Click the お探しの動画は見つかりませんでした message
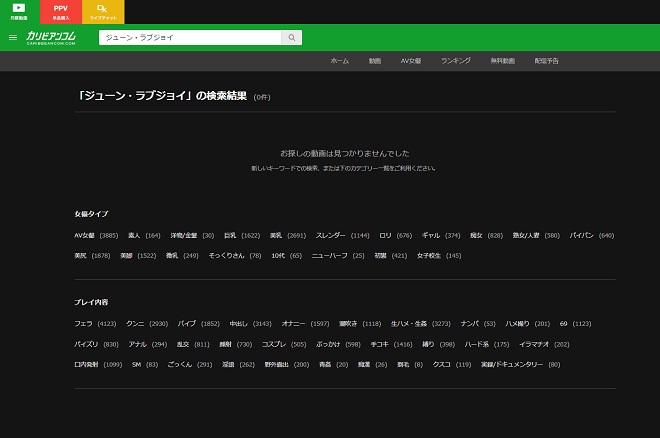 click(x=345, y=154)
